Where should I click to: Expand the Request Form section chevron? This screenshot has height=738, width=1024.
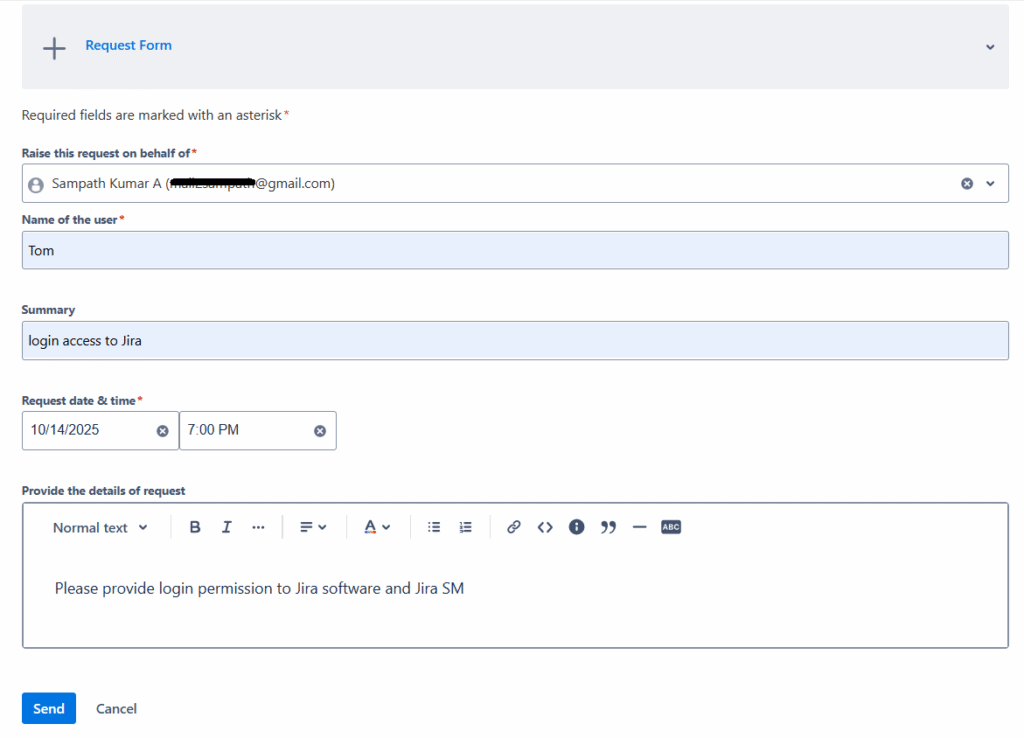pos(990,47)
